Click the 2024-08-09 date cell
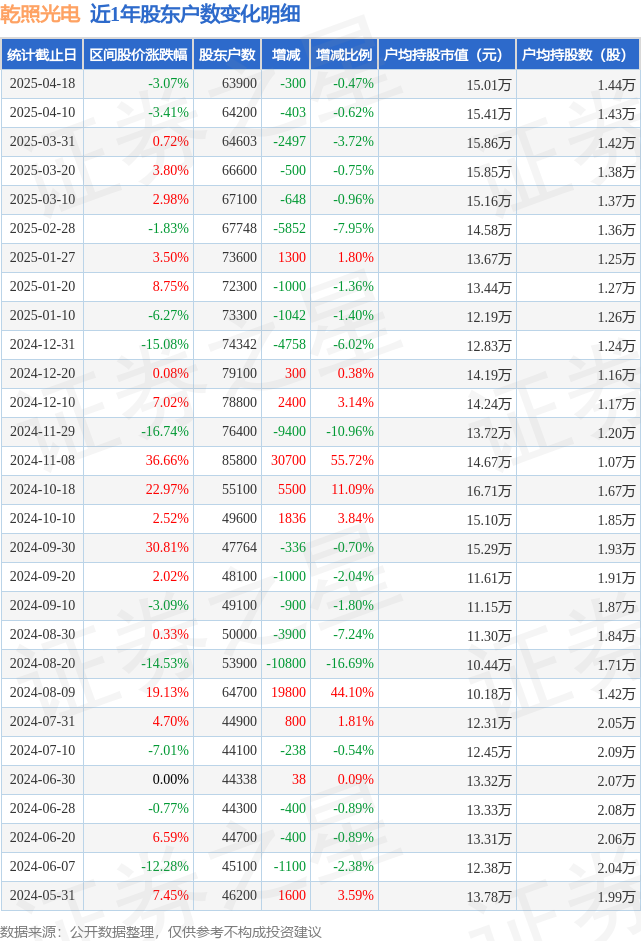Image resolution: width=641 pixels, height=941 pixels. tap(43, 692)
